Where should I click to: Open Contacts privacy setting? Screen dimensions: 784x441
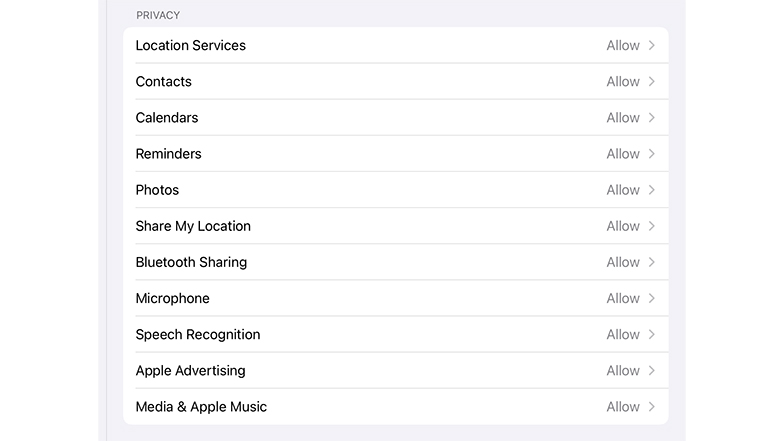[x=163, y=81]
